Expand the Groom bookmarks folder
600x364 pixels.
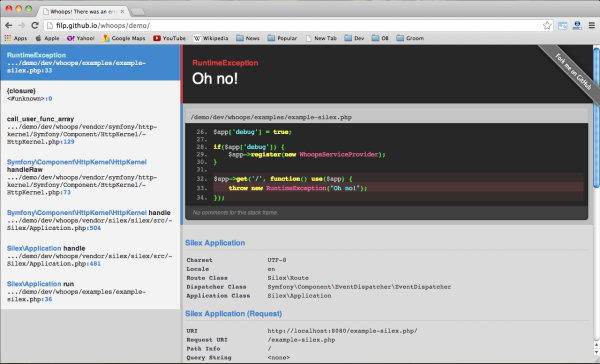pos(410,38)
